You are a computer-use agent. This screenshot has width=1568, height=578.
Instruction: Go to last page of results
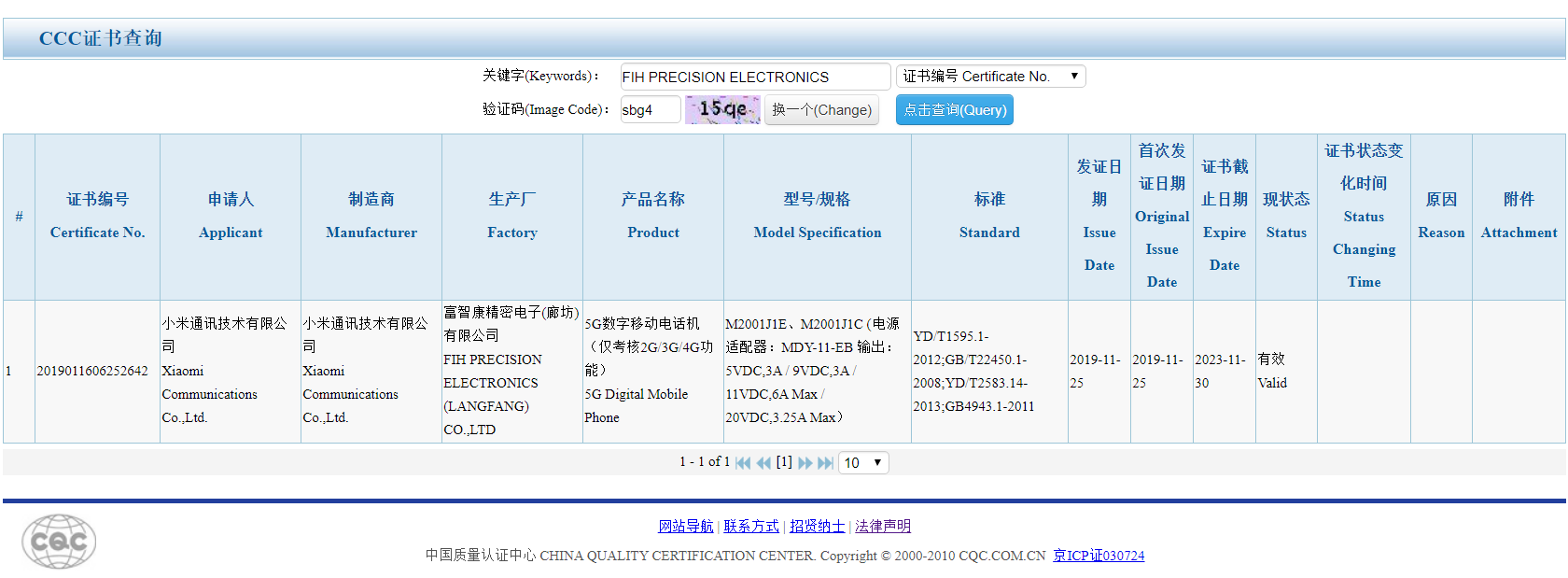pyautogui.click(x=825, y=463)
